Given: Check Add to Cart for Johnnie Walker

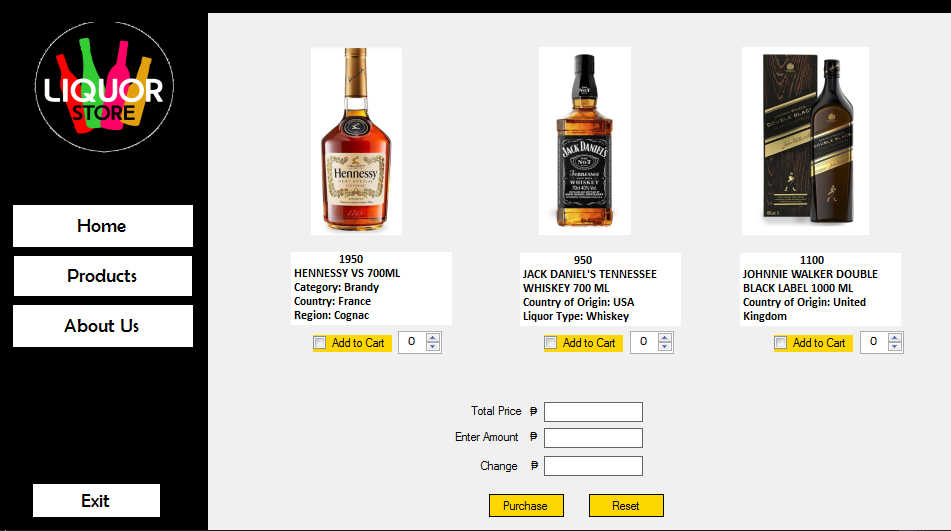Looking at the screenshot, I should click(781, 343).
